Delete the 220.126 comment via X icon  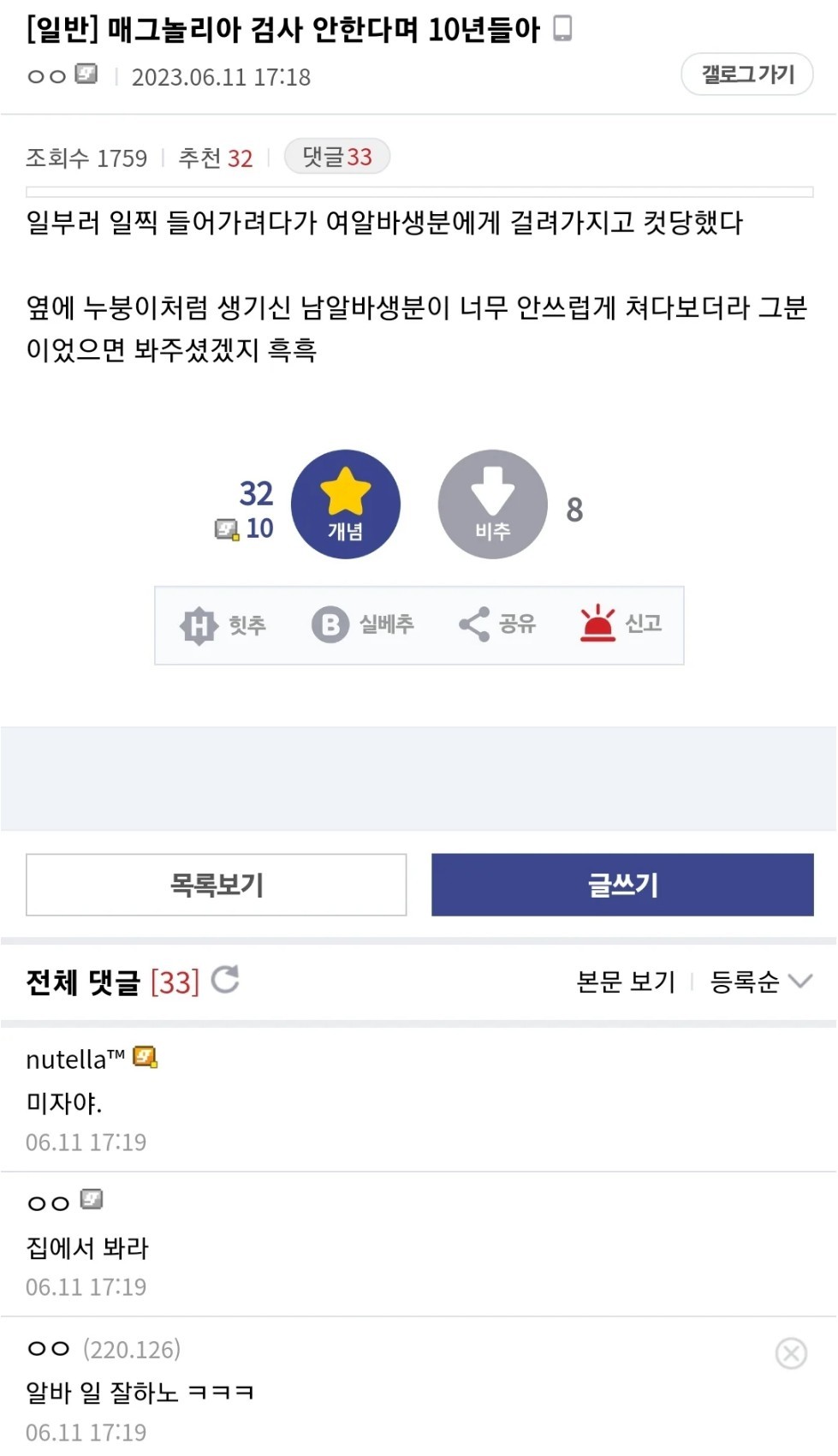click(791, 1353)
